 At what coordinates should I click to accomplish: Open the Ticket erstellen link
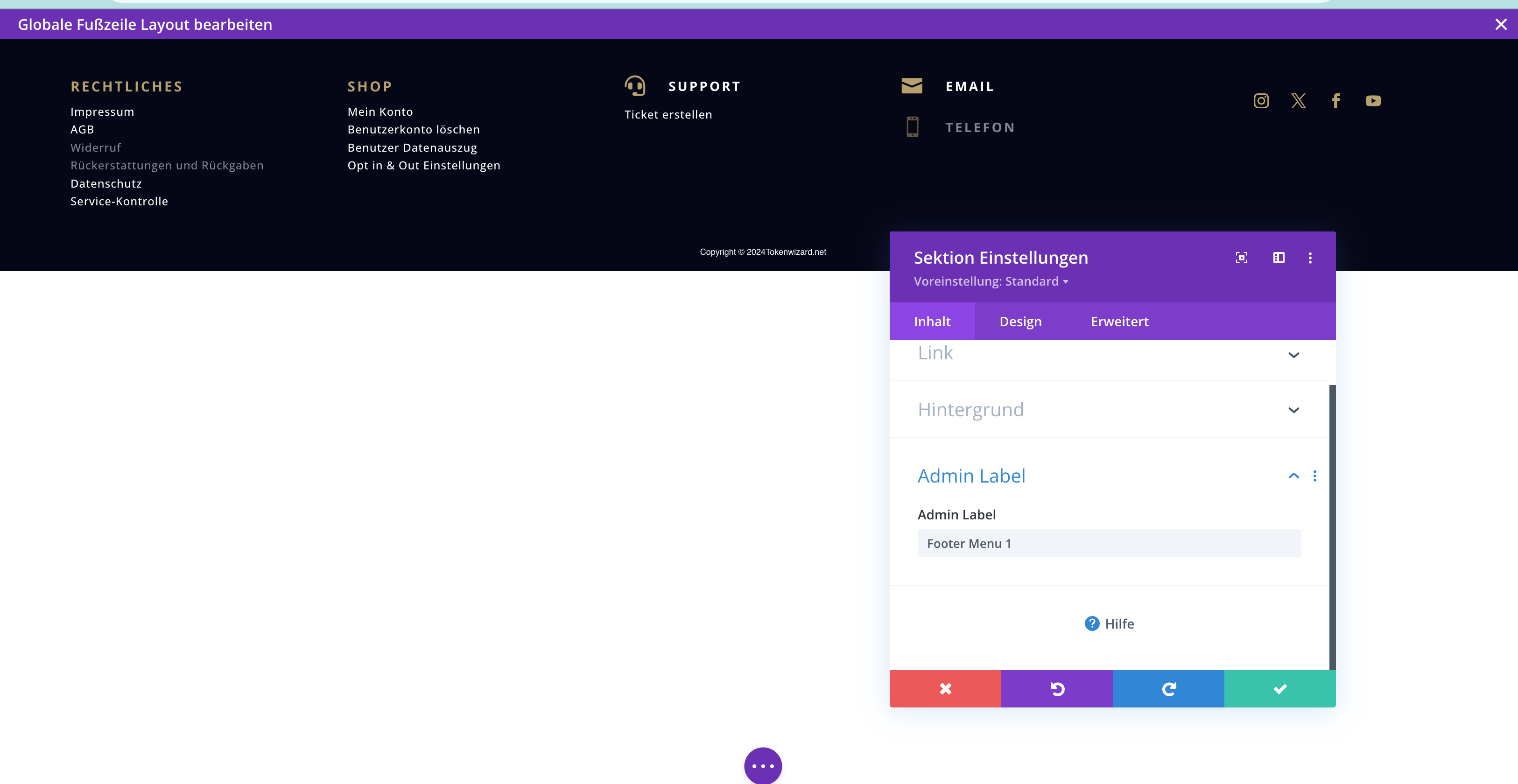668,114
